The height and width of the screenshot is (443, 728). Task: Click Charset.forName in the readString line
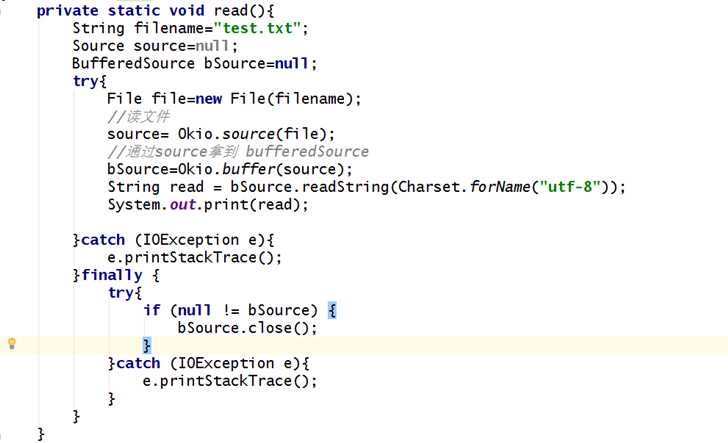(x=464, y=187)
